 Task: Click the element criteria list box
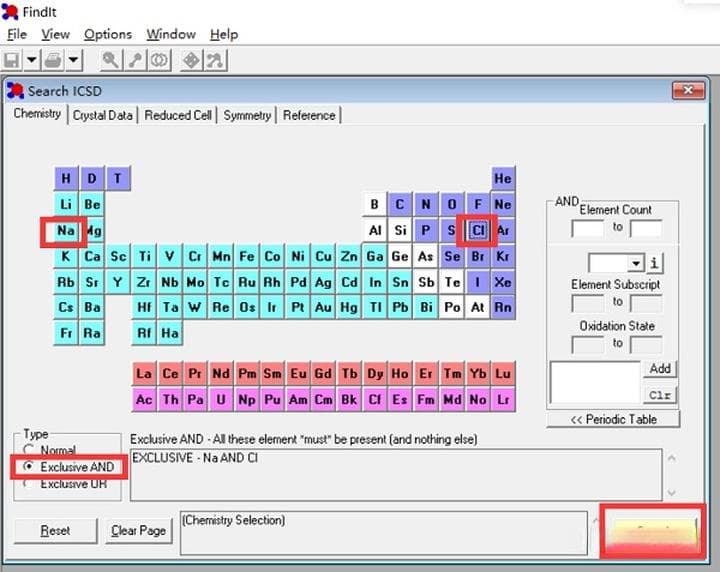click(595, 382)
